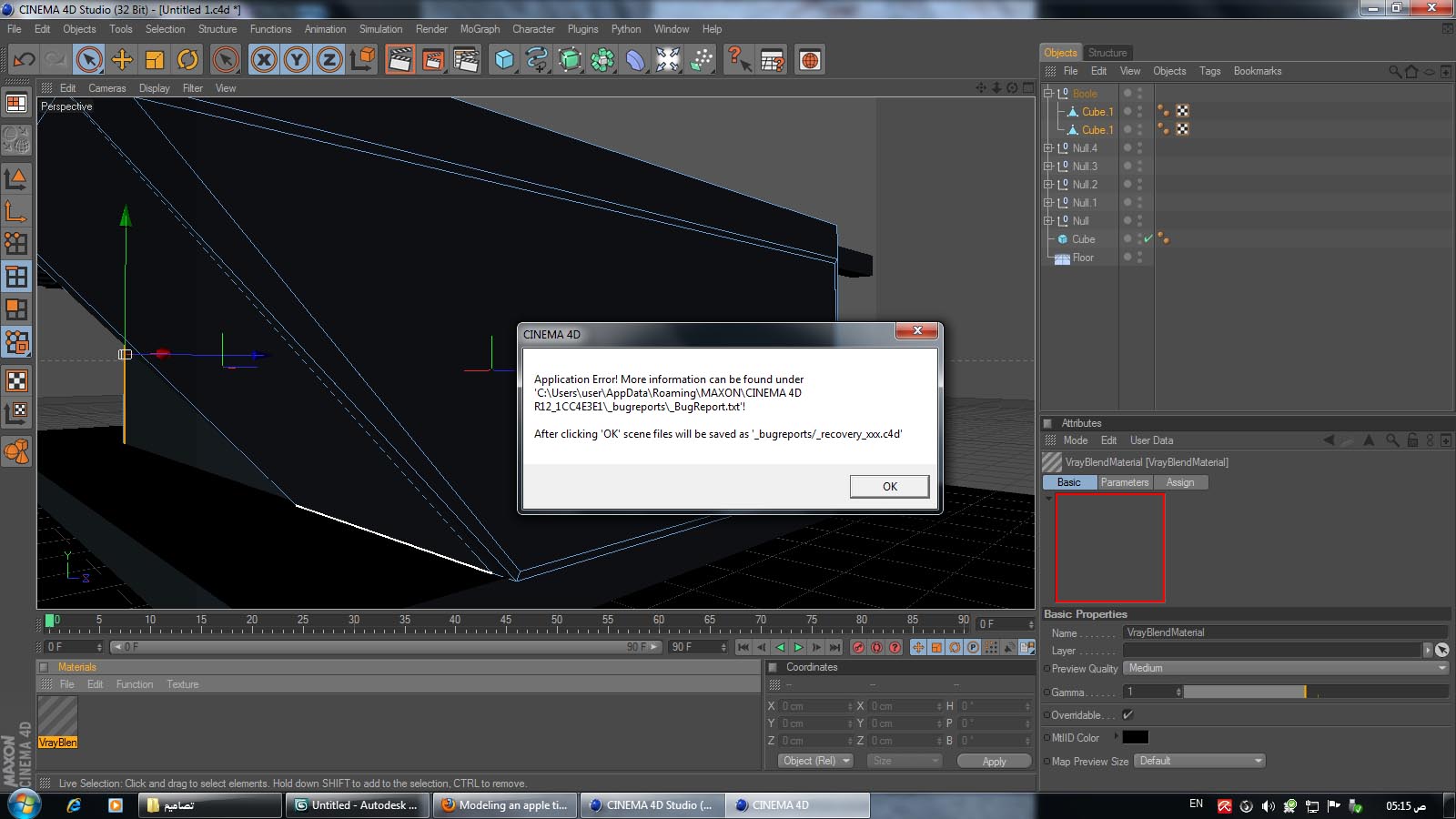Toggle visibility dots of Boole object
This screenshot has width=1456, height=819.
click(1139, 93)
